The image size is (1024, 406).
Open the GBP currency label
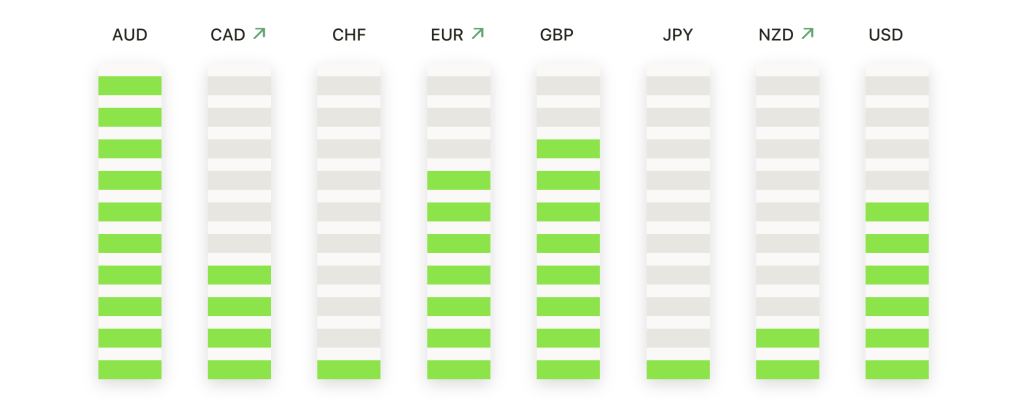tap(556, 35)
